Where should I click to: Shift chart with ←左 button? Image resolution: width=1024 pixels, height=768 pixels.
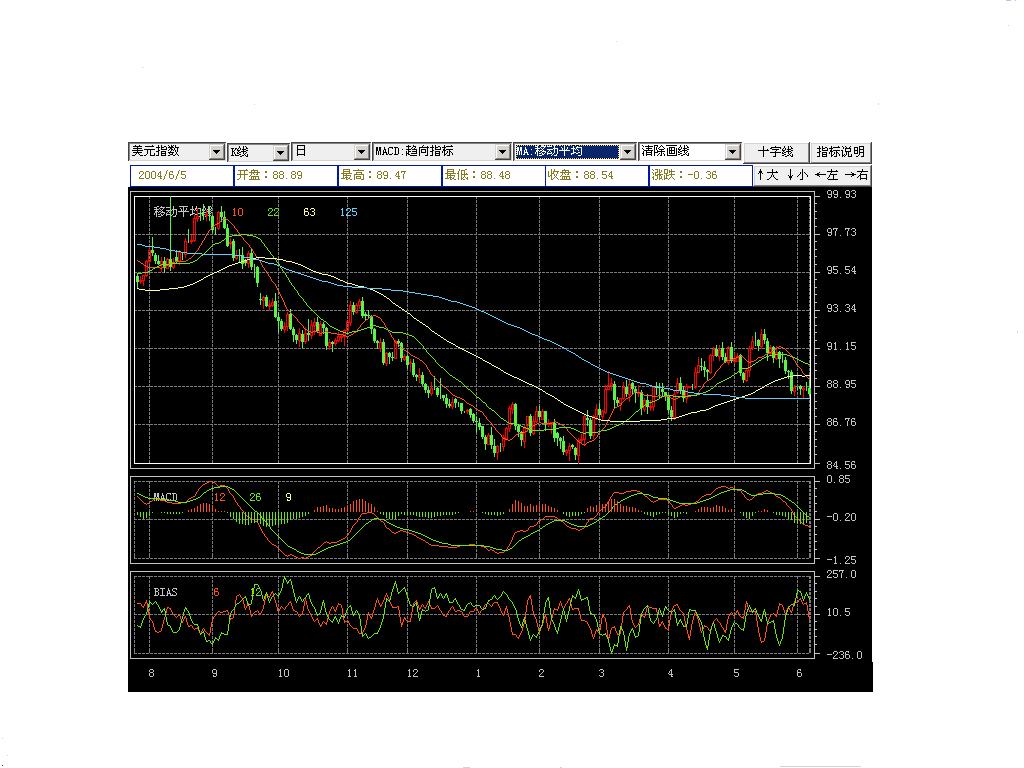(x=827, y=175)
